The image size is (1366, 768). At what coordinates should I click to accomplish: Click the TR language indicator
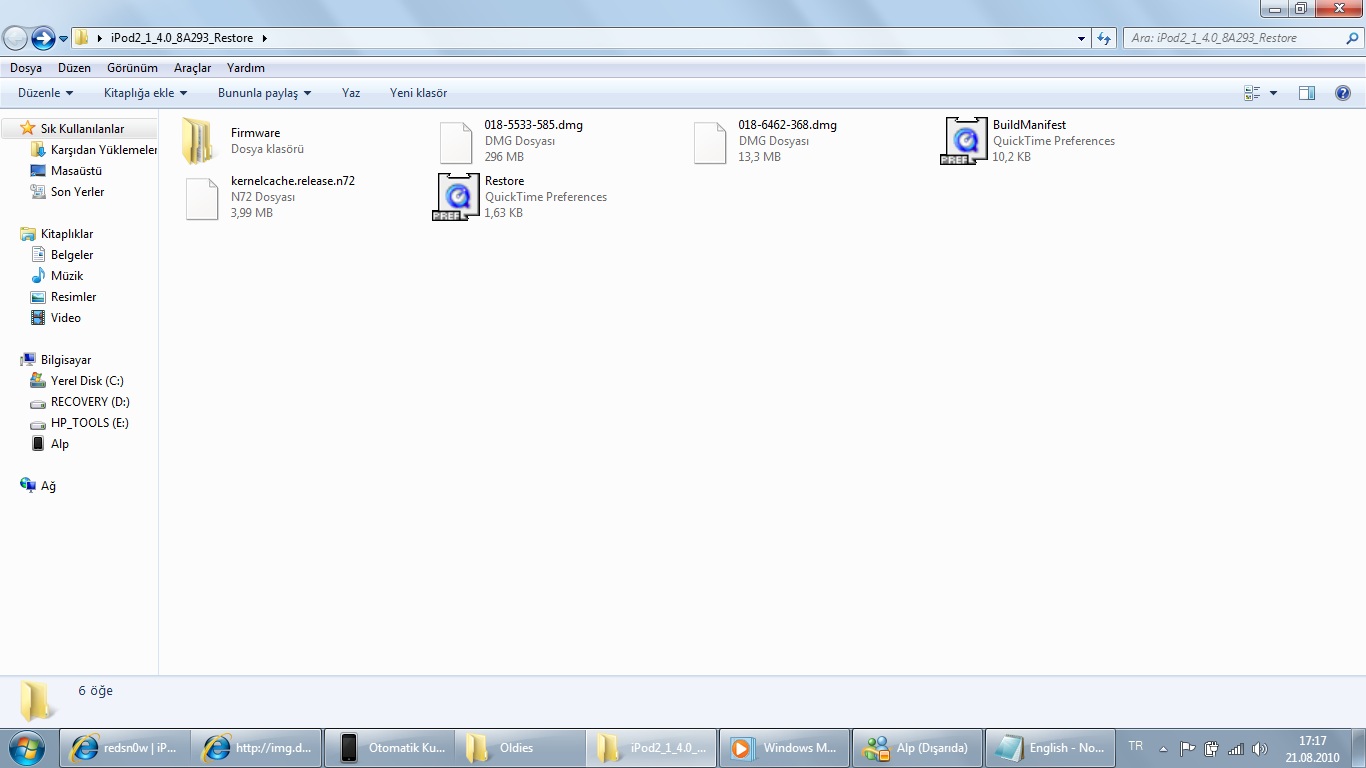pos(1135,747)
